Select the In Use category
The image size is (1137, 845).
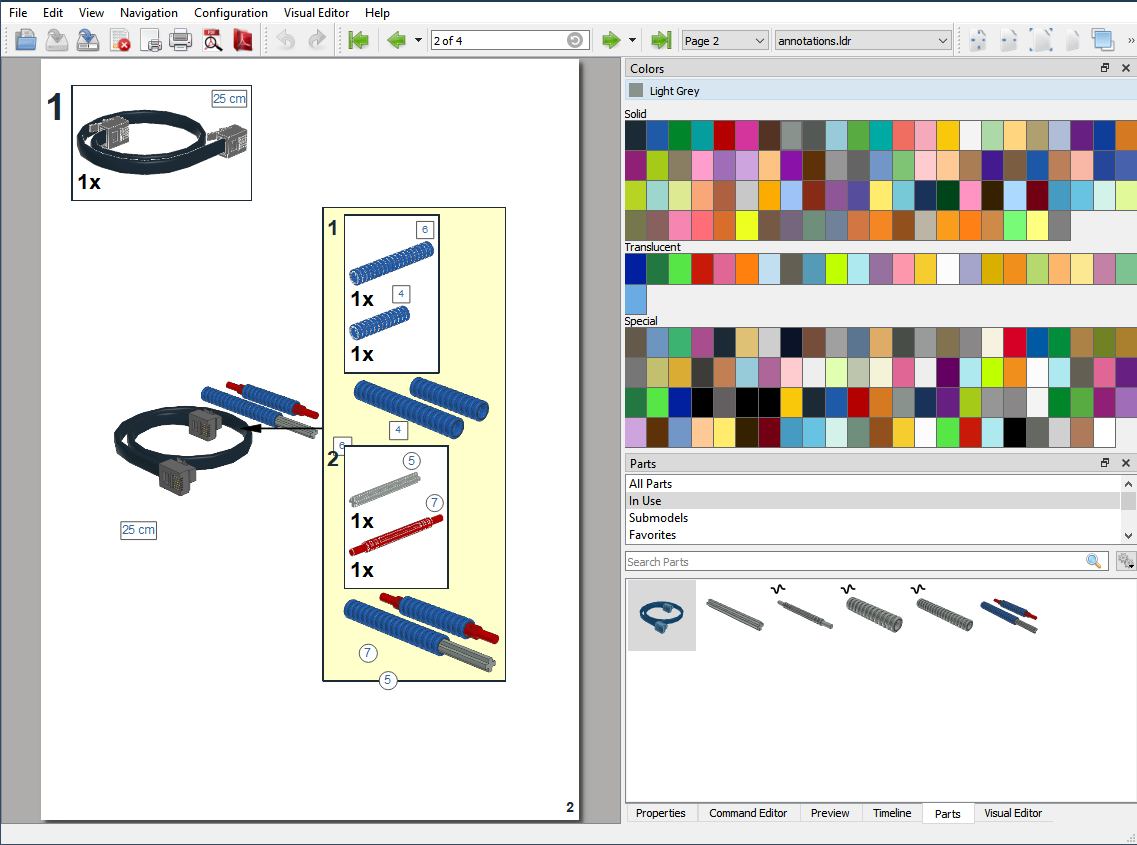[x=873, y=501]
